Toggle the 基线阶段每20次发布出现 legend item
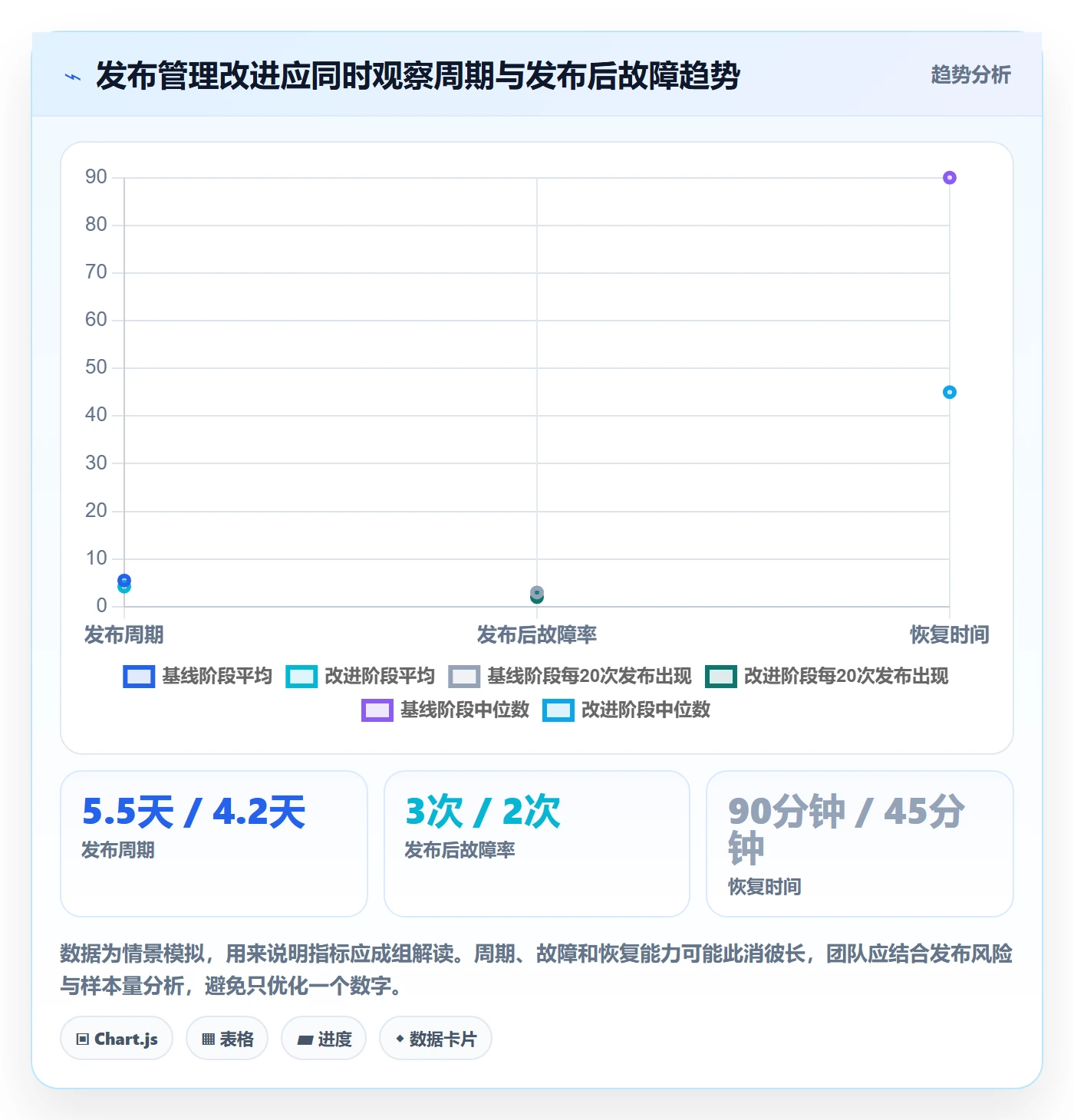1074x1120 pixels. [x=570, y=676]
